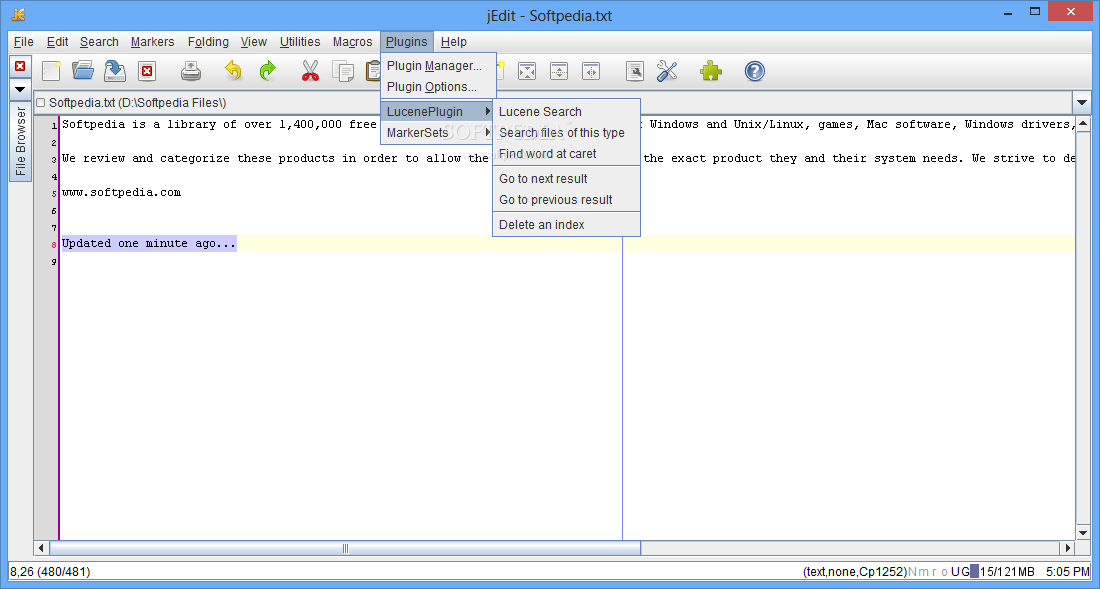Click the www.softpedia.com line in the editor
1100x589 pixels.
pos(121,192)
